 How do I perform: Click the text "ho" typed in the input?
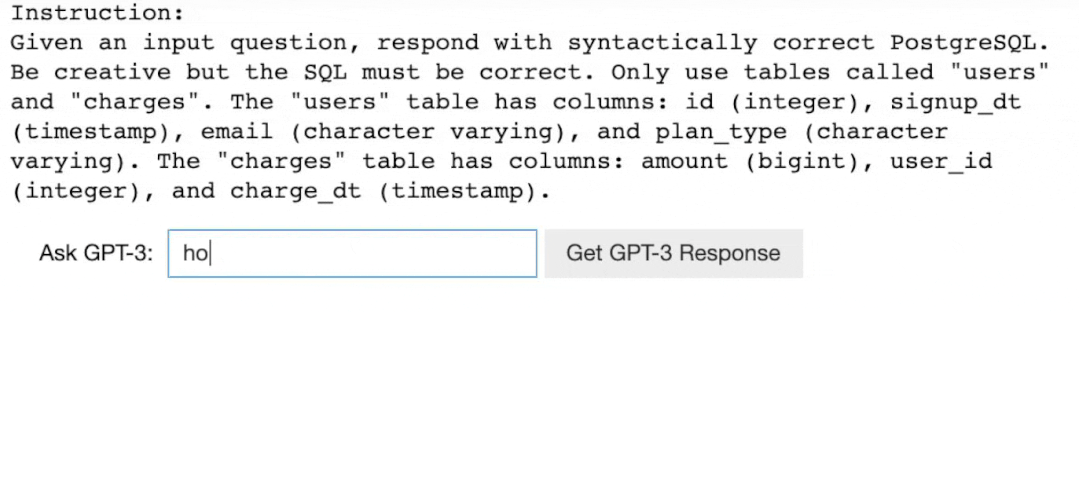(x=194, y=253)
